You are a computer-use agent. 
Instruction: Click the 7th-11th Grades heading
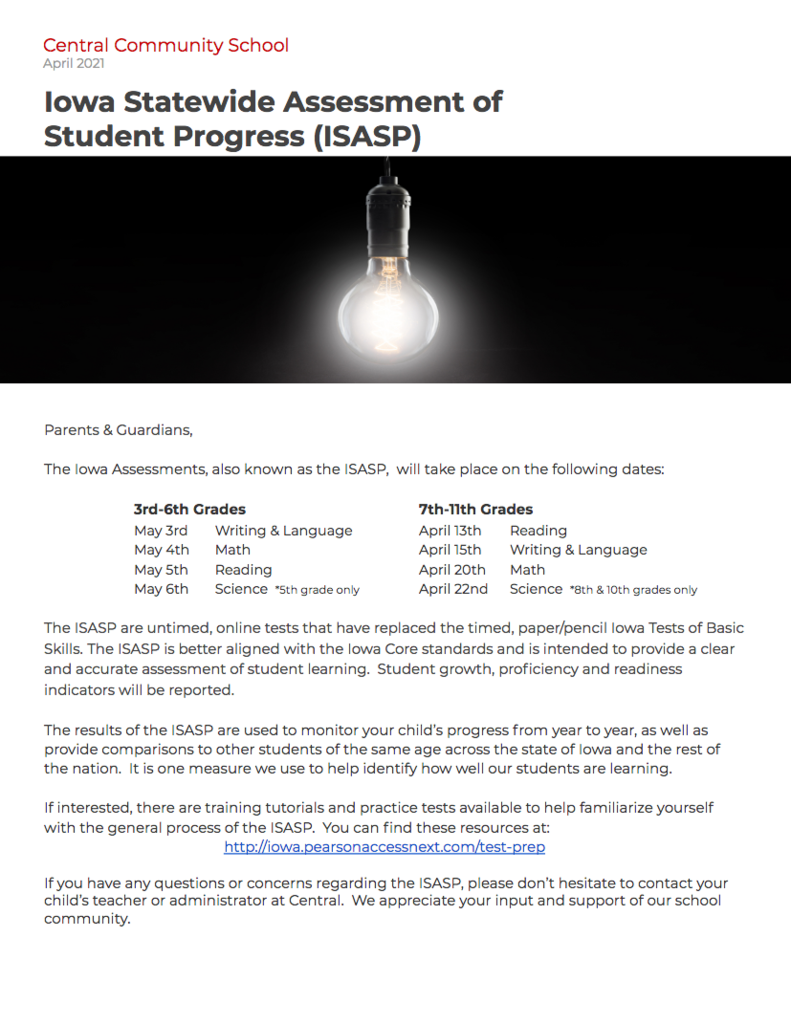pyautogui.click(x=476, y=509)
